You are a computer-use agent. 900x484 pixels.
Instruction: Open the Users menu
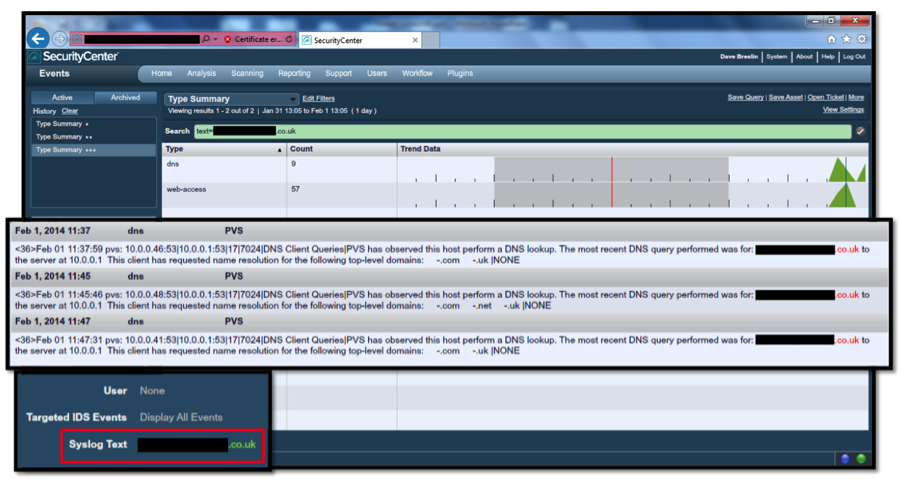pos(377,73)
